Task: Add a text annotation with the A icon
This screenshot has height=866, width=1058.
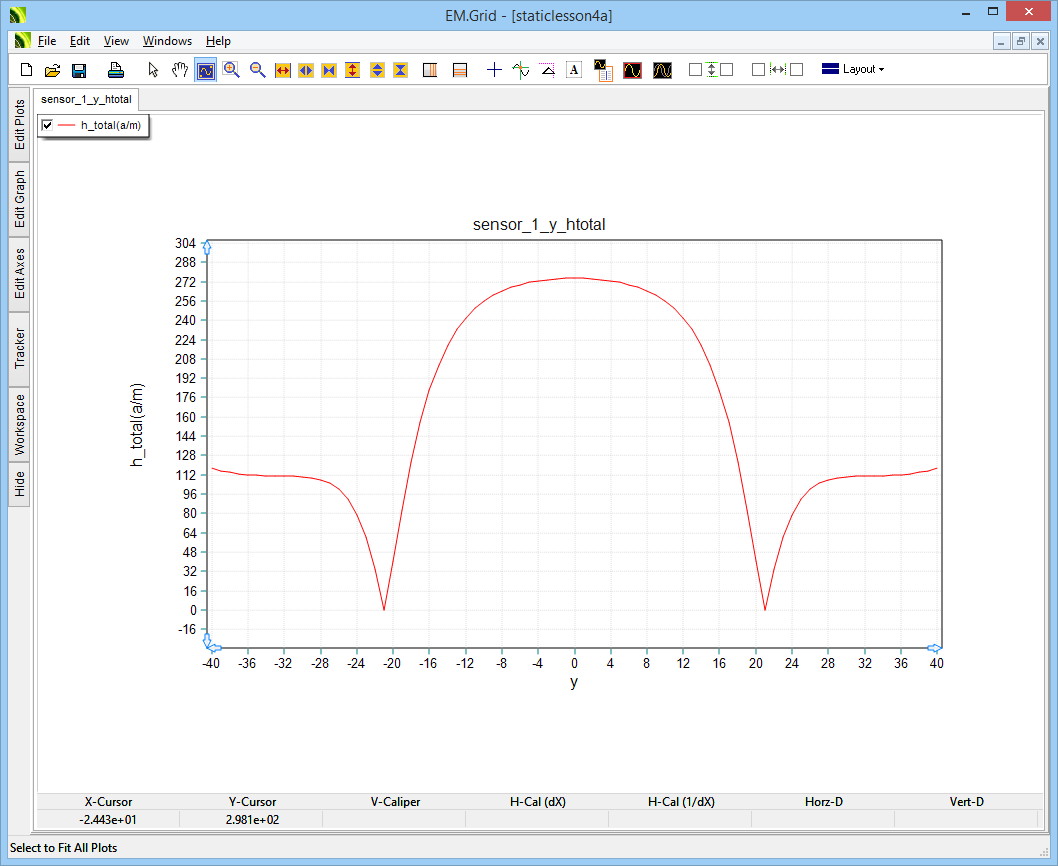Action: [574, 70]
